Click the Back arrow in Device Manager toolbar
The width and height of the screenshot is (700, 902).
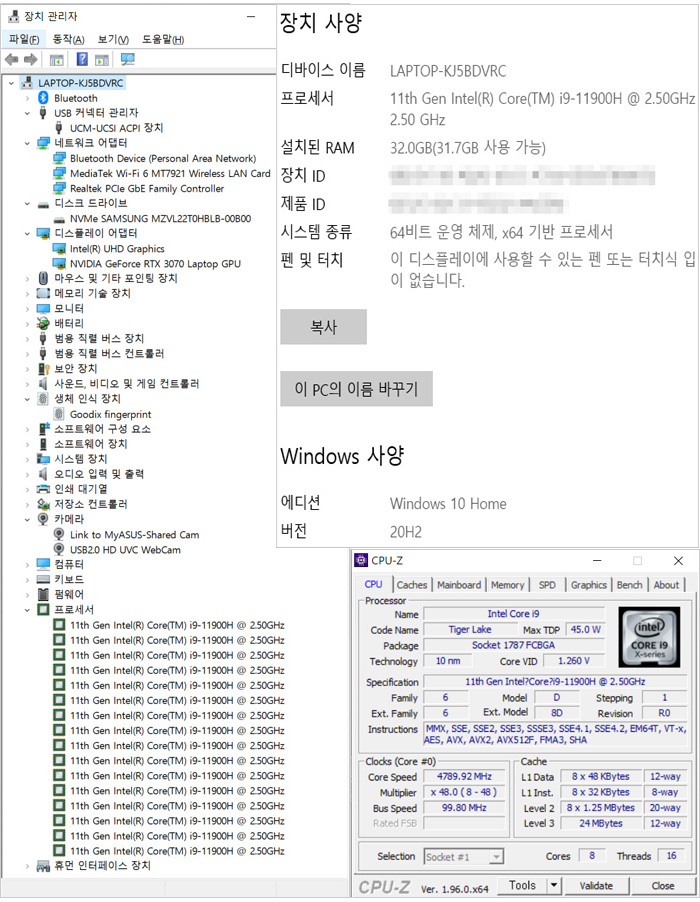(12, 60)
